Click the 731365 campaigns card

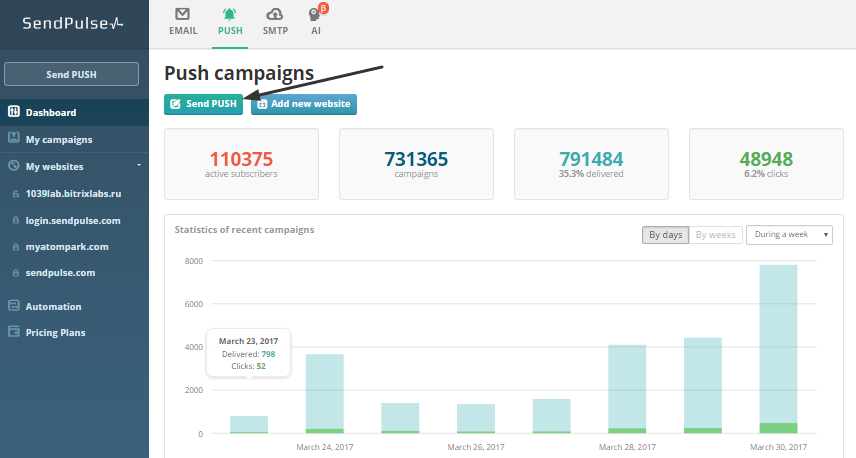click(416, 164)
